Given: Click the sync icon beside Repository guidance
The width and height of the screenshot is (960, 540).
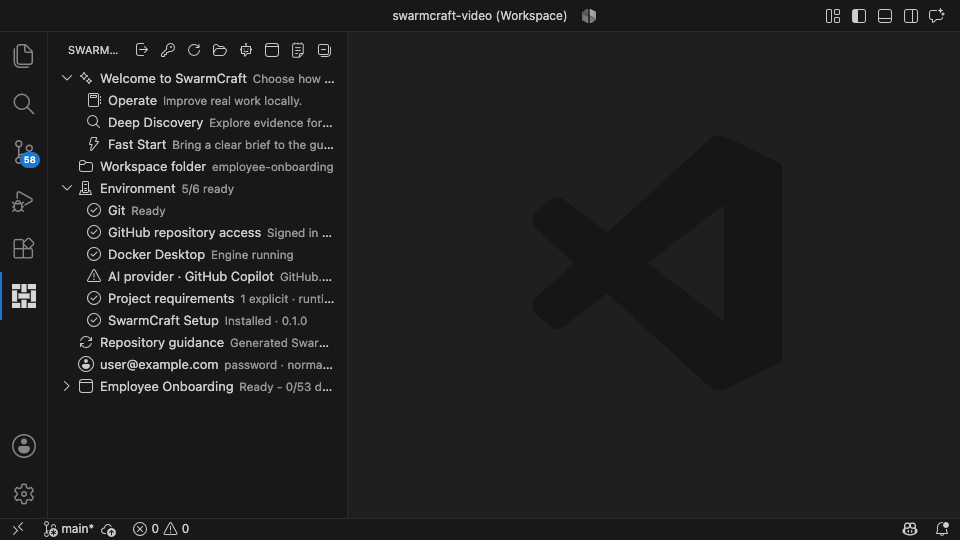Looking at the screenshot, I should click(x=86, y=343).
